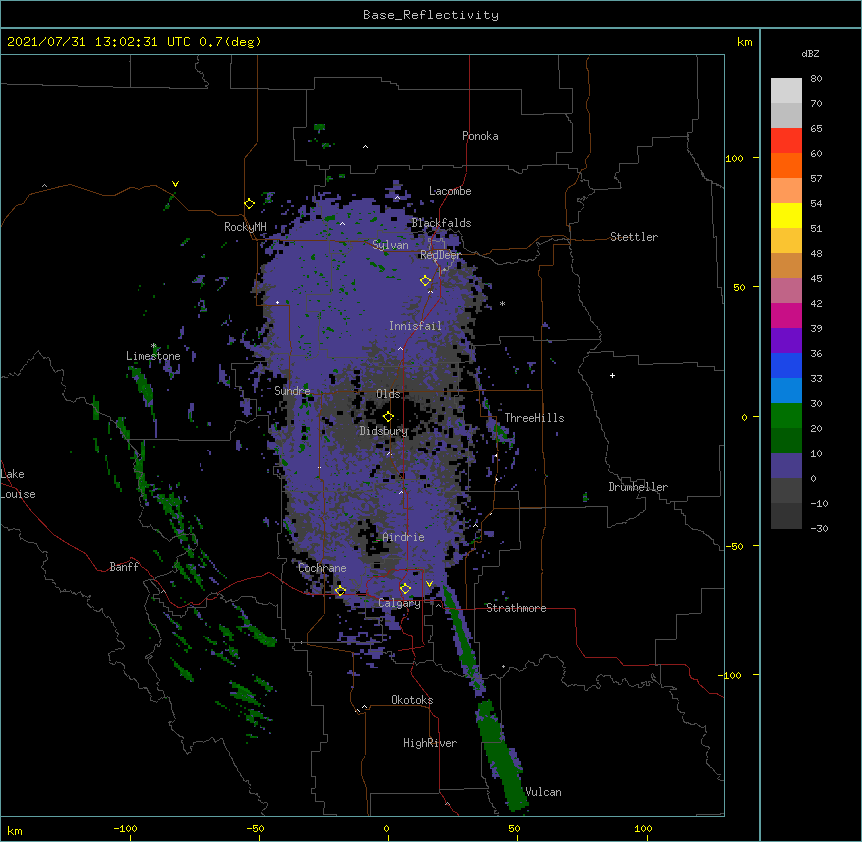Click the yellow station marker under Cochrane
This screenshot has height=842, width=862.
coord(340,590)
